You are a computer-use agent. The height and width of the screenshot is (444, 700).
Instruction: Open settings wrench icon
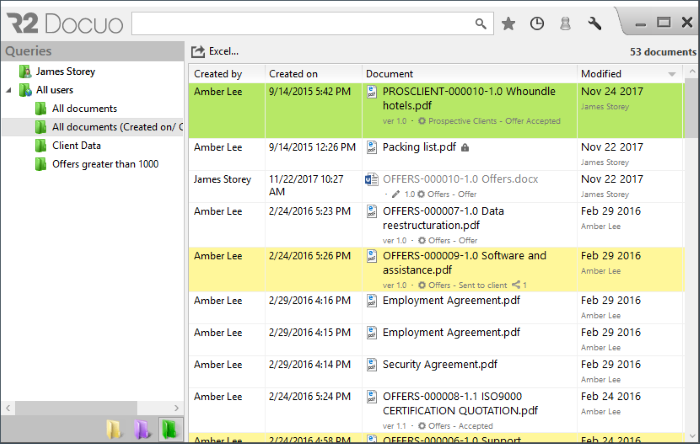594,24
